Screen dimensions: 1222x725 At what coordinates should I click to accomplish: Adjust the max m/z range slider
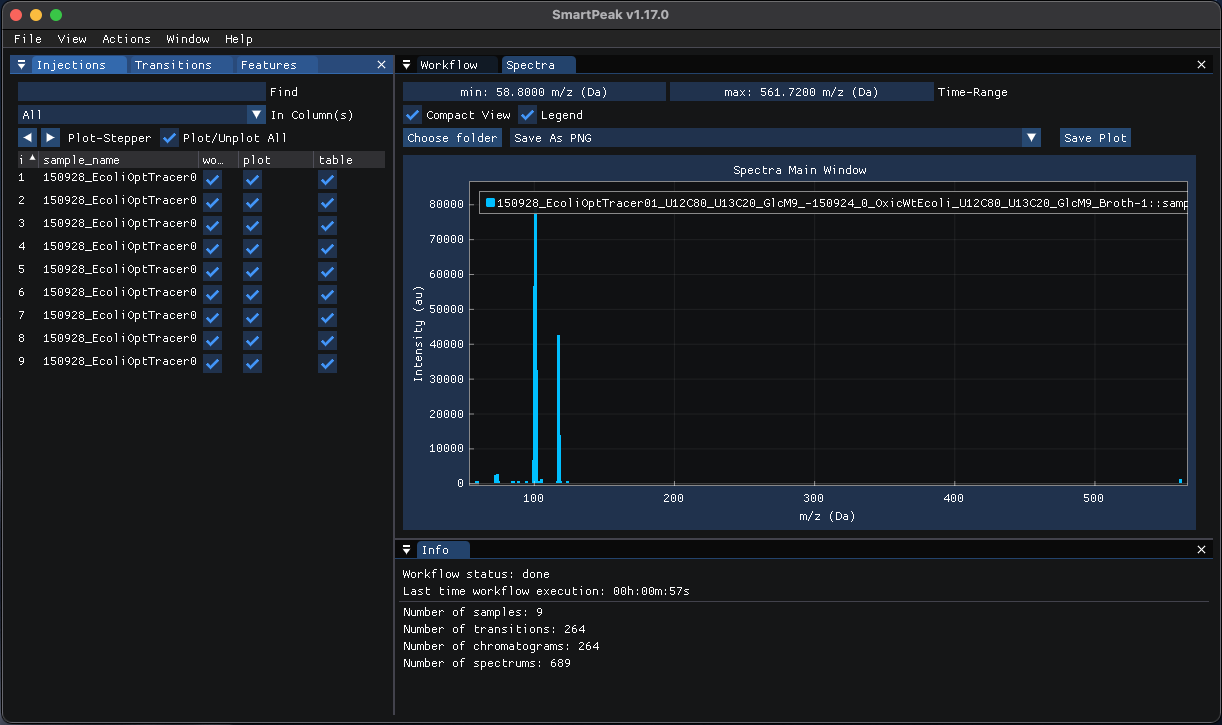(x=801, y=92)
